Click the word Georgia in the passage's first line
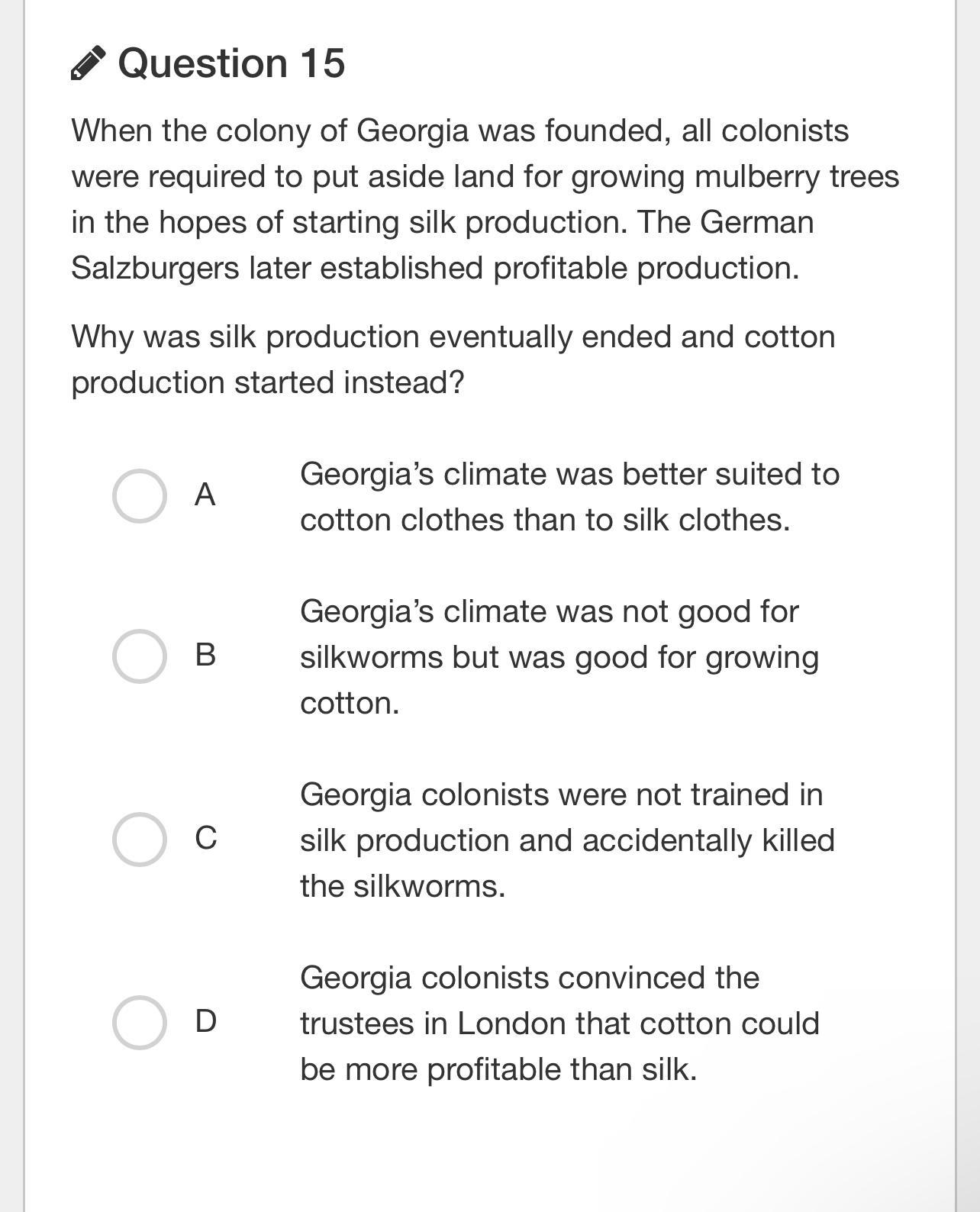 412,131
